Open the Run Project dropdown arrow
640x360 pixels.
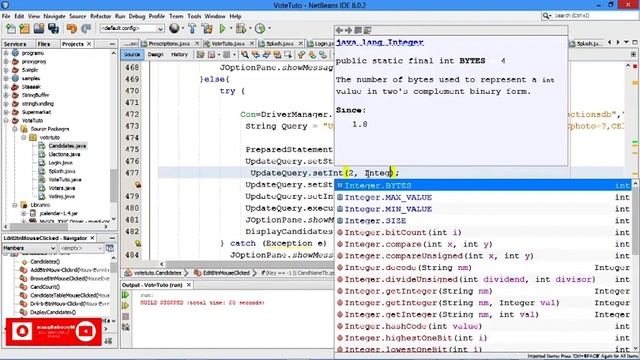point(231,29)
